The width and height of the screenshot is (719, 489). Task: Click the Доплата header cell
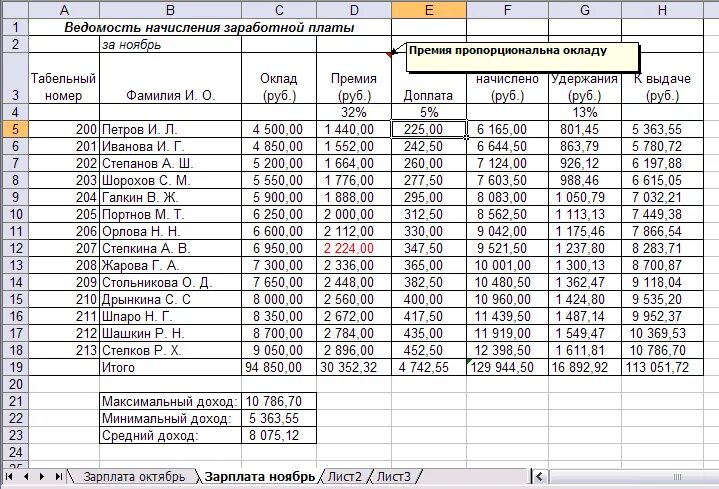click(x=429, y=87)
